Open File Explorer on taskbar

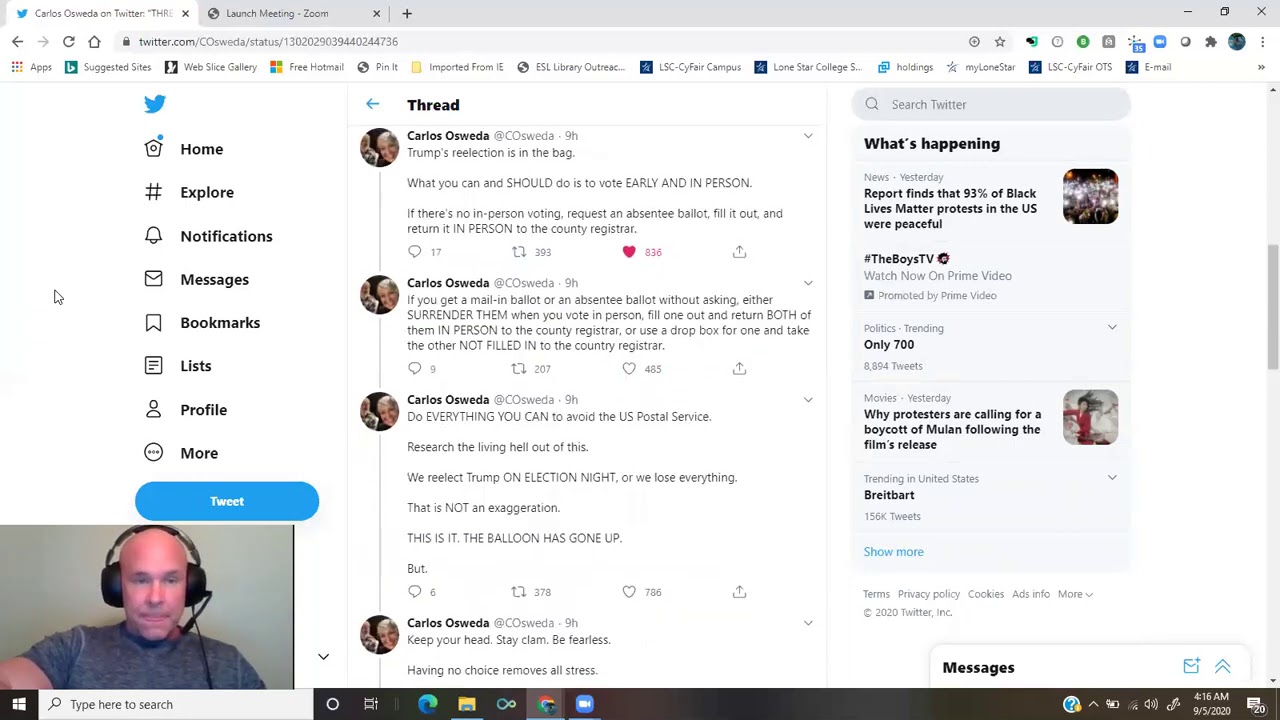[466, 704]
